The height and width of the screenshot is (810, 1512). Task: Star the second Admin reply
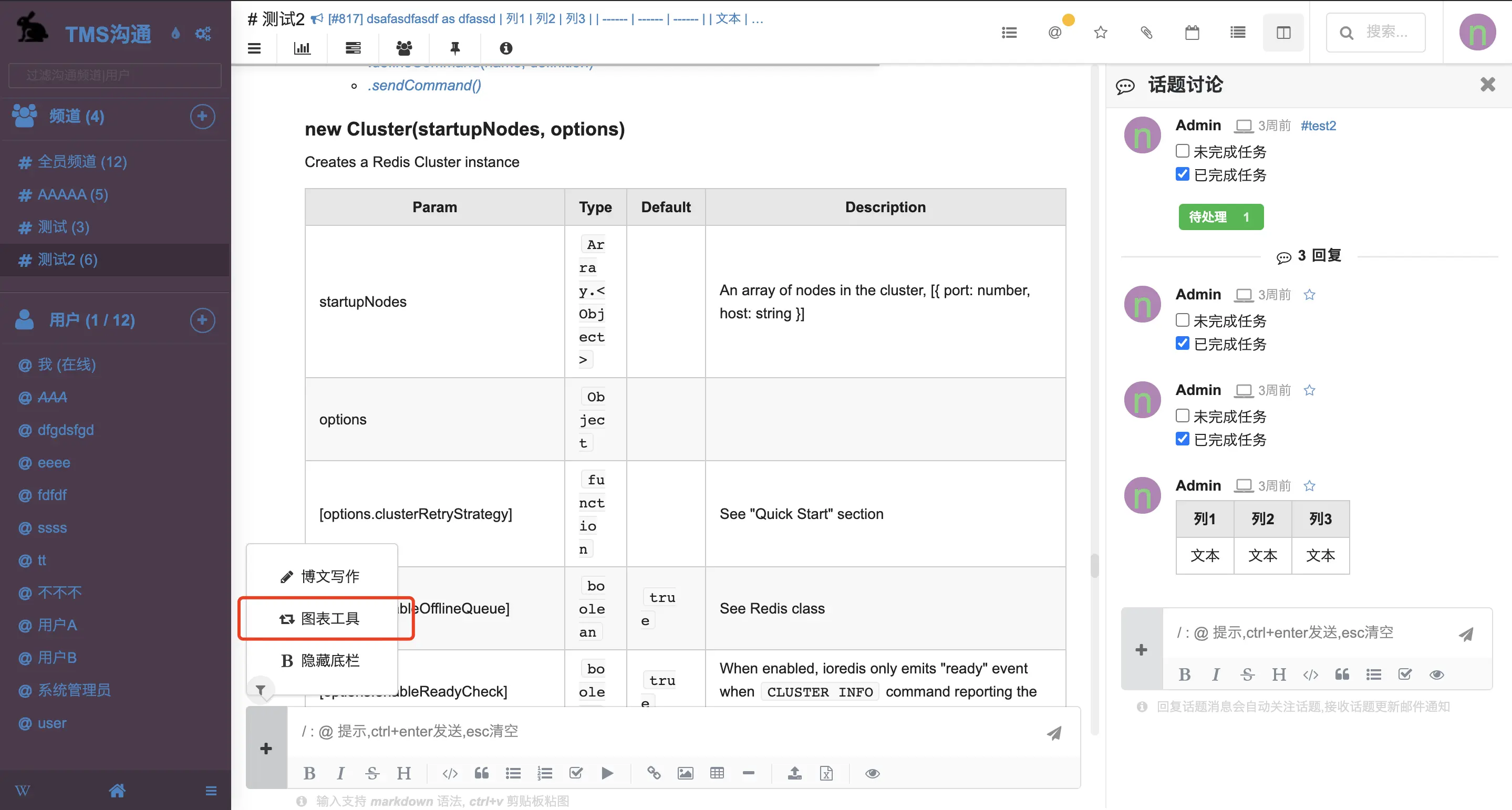tap(1310, 390)
